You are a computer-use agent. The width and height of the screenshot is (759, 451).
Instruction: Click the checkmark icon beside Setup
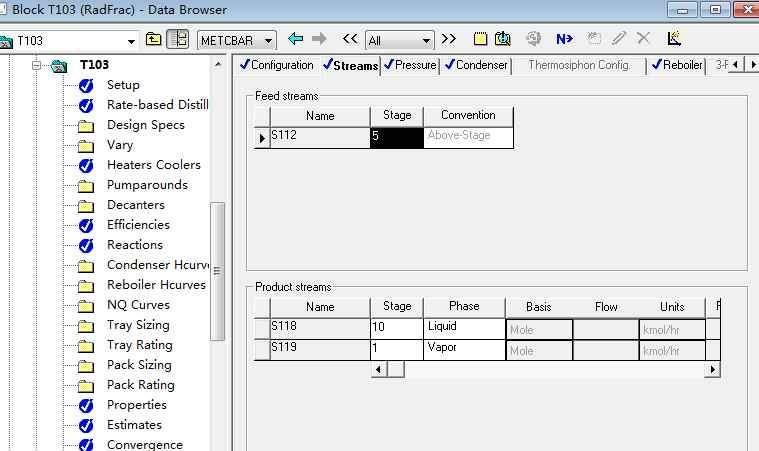pos(86,86)
